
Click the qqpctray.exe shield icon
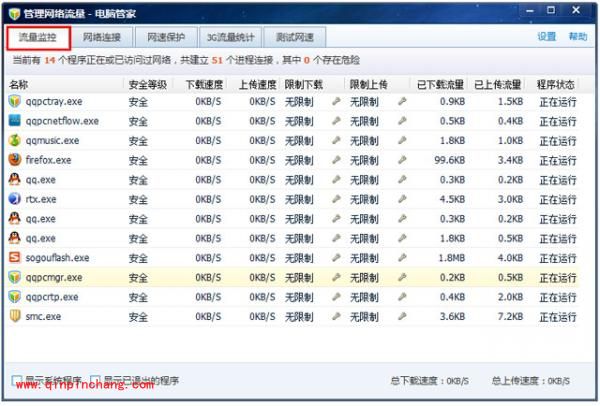coord(15,101)
